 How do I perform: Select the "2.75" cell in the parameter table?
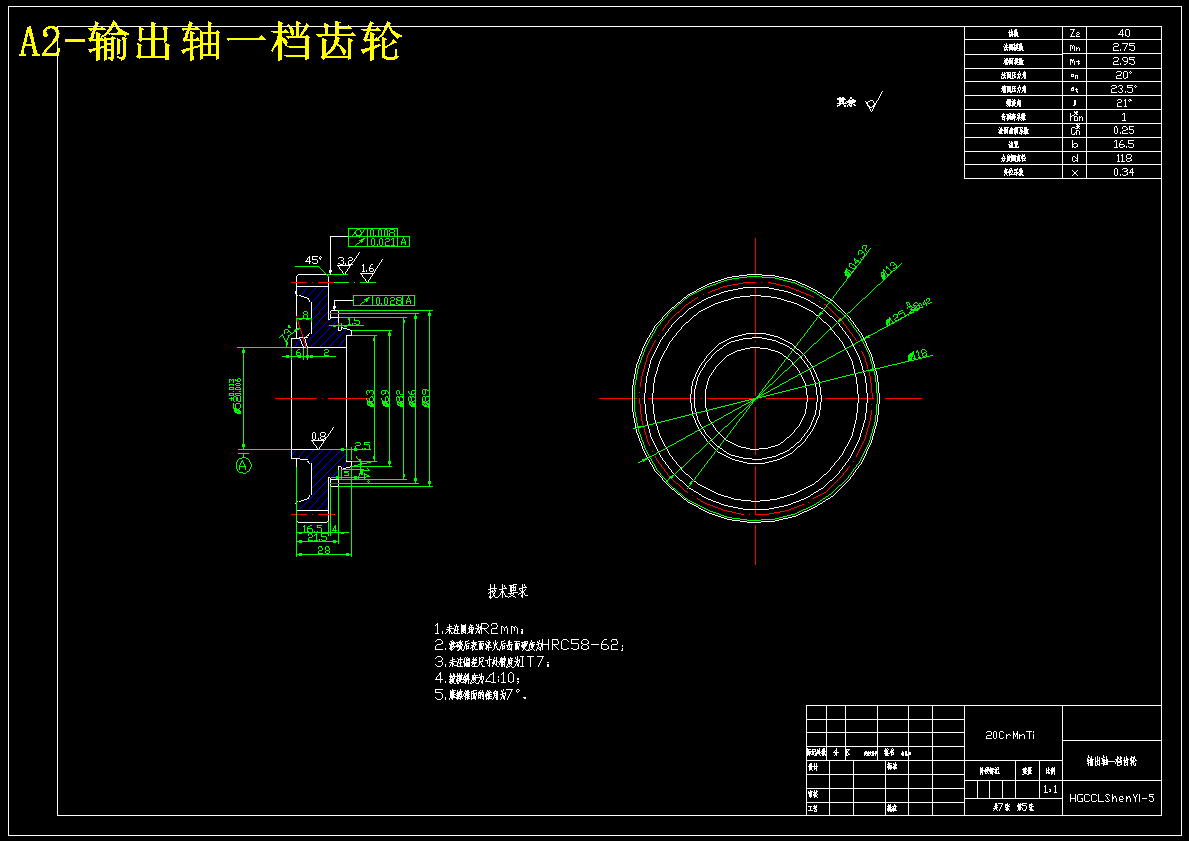coord(1124,47)
